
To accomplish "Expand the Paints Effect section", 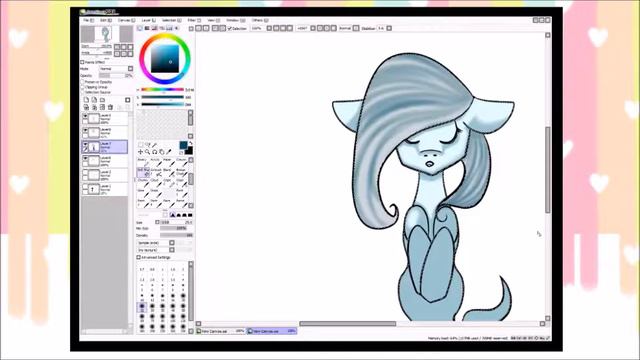I will (x=82, y=62).
